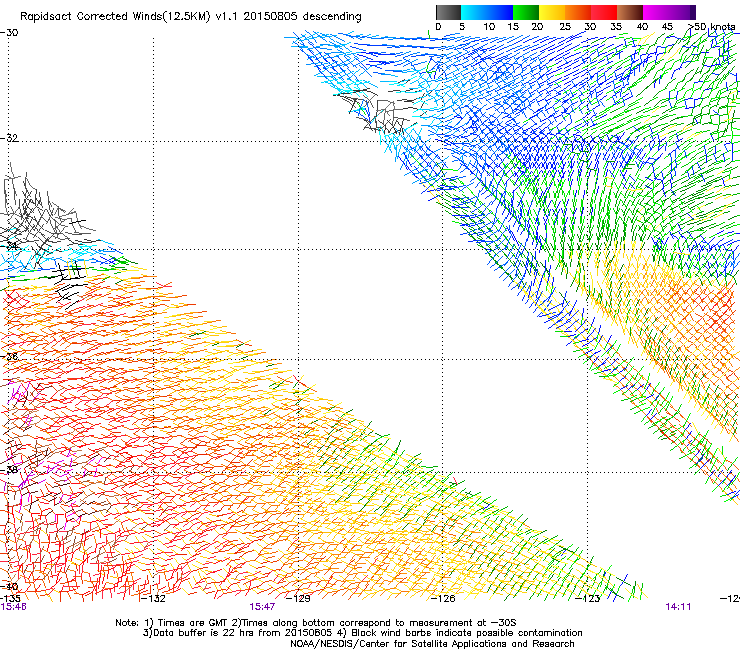Click the '10' label under the color bar
The width and height of the screenshot is (740, 650).
[x=489, y=27]
